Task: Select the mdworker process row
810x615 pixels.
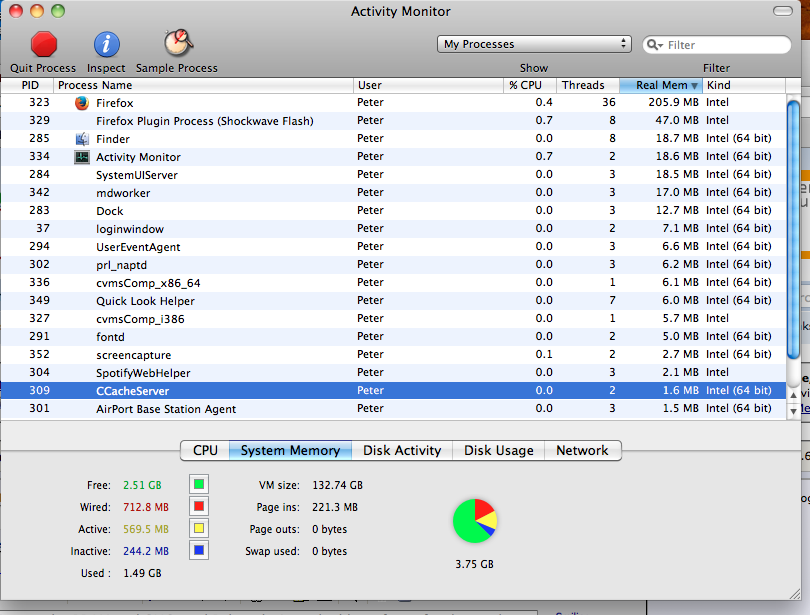Action: tap(393, 193)
